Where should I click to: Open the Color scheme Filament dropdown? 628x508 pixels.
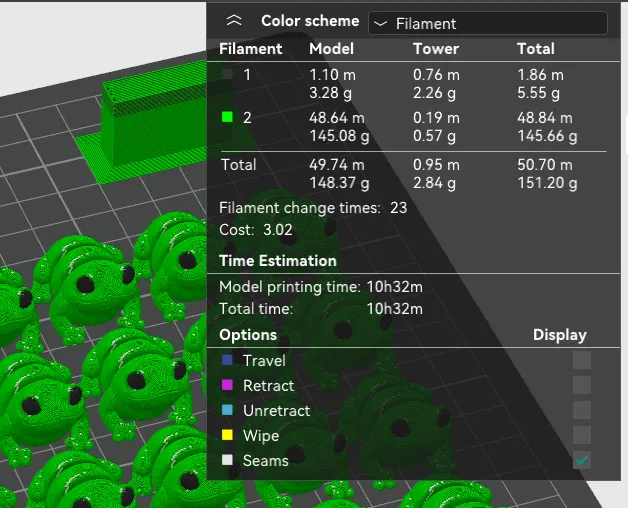click(x=487, y=23)
